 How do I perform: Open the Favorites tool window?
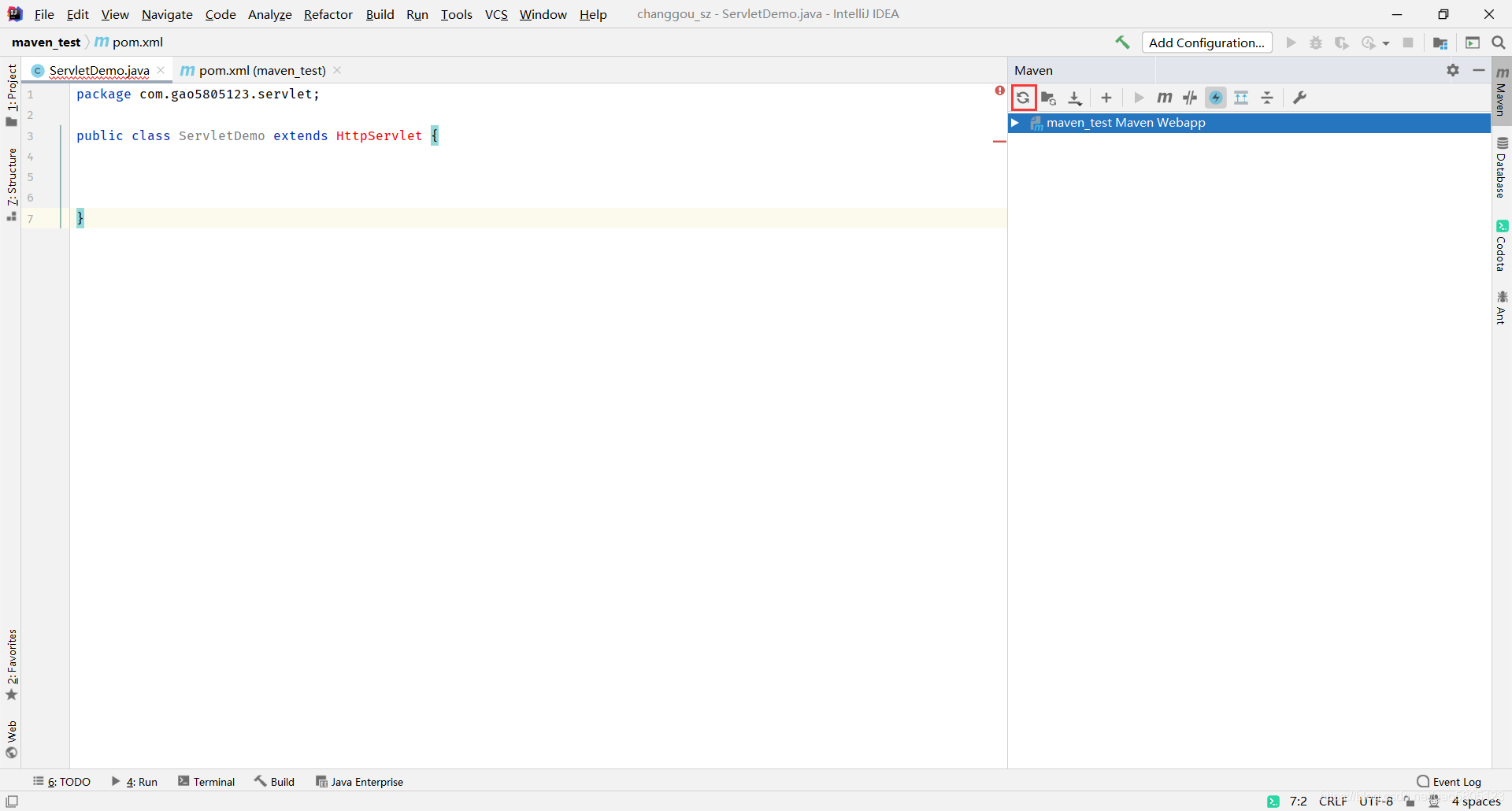pyautogui.click(x=11, y=665)
